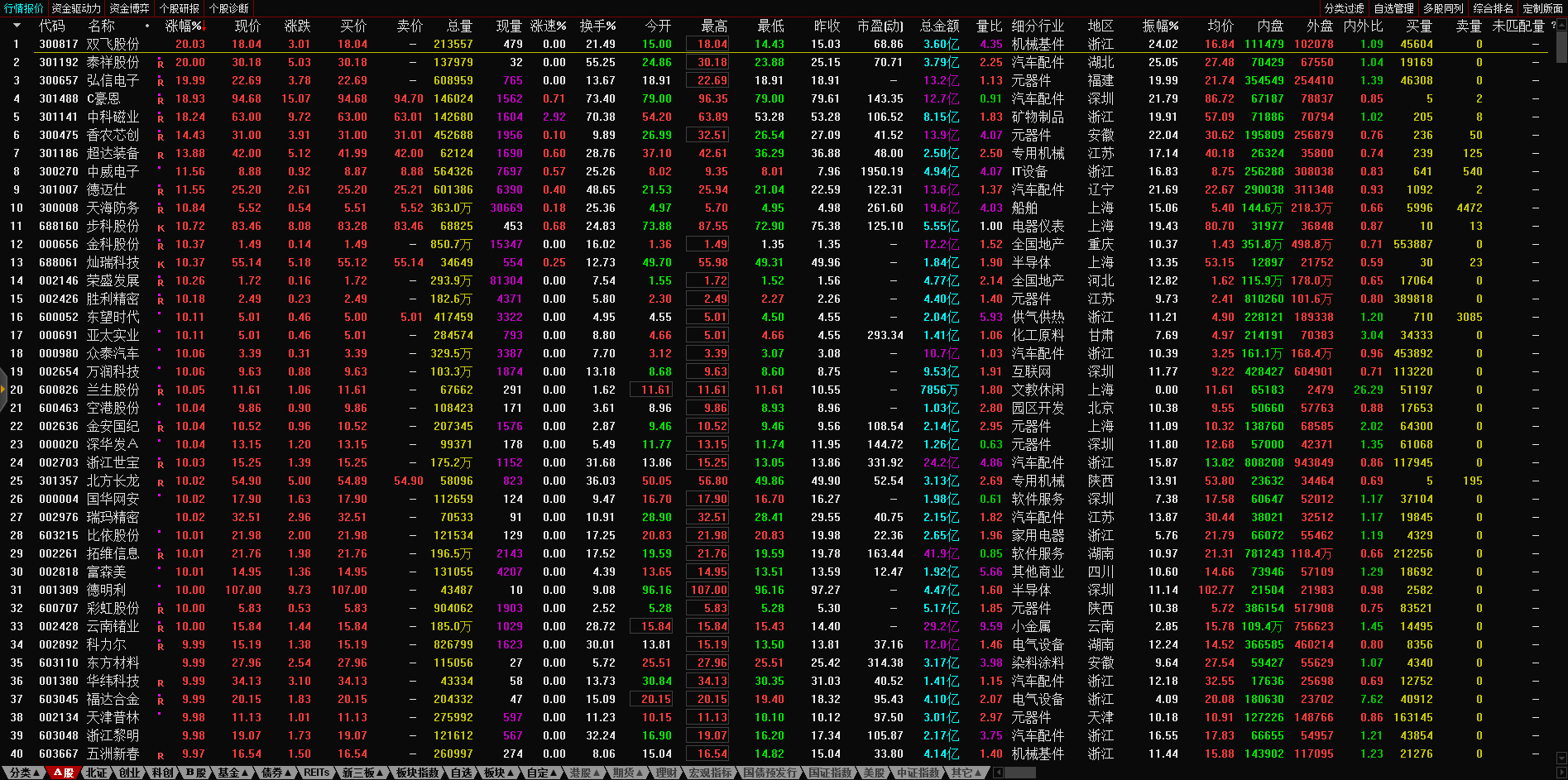Expand the 新三板 menu at the bottom

click(x=362, y=773)
